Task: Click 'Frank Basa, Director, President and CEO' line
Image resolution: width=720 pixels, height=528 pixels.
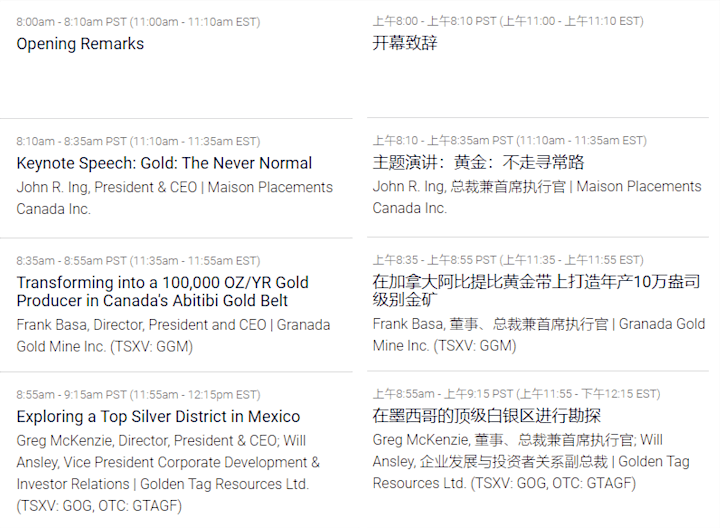Action: (x=173, y=325)
